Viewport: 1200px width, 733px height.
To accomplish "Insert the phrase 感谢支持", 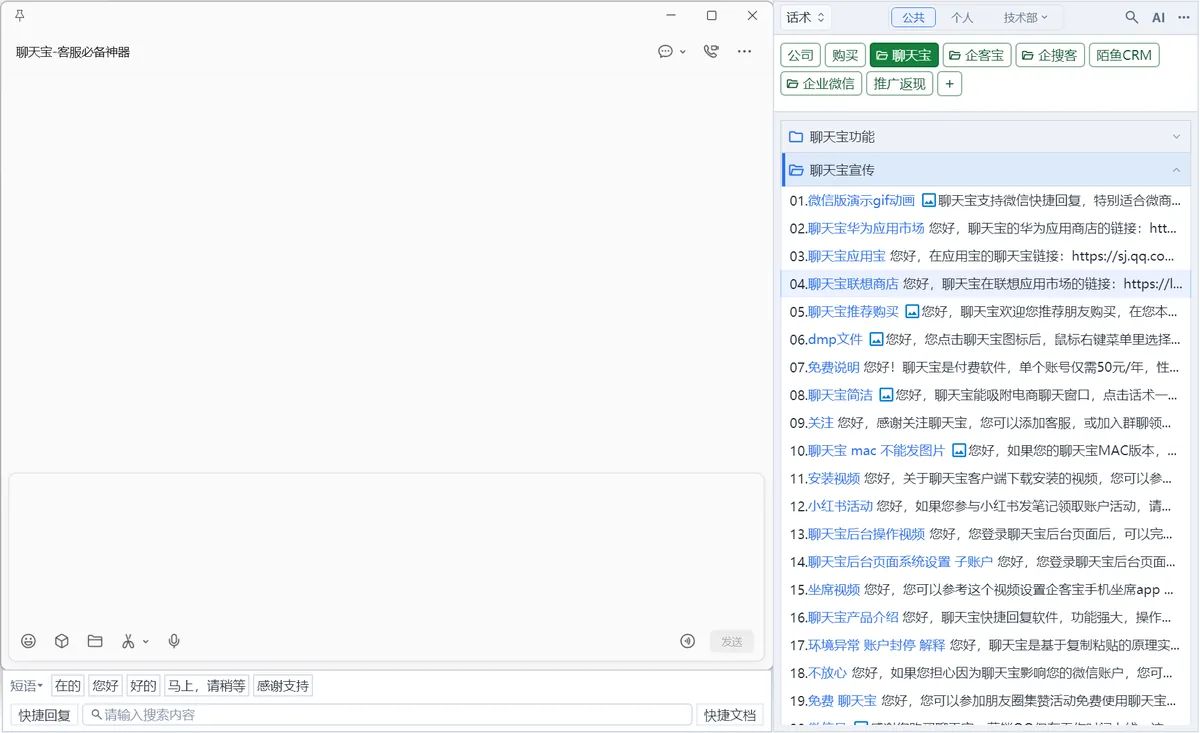I will [x=283, y=685].
